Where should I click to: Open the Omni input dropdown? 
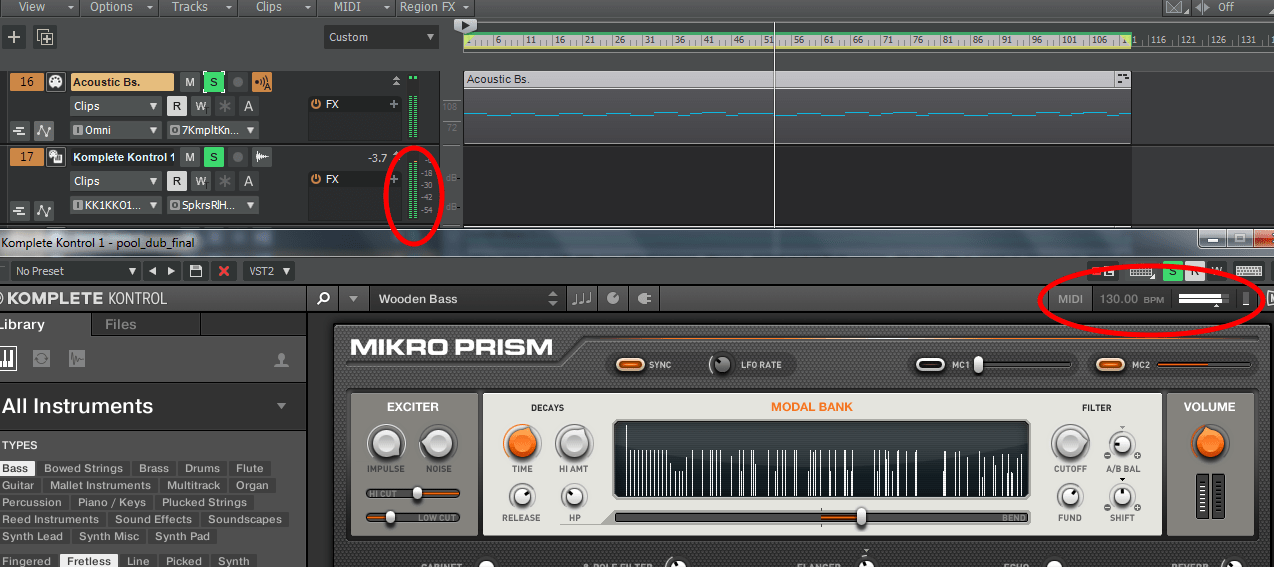[115, 130]
